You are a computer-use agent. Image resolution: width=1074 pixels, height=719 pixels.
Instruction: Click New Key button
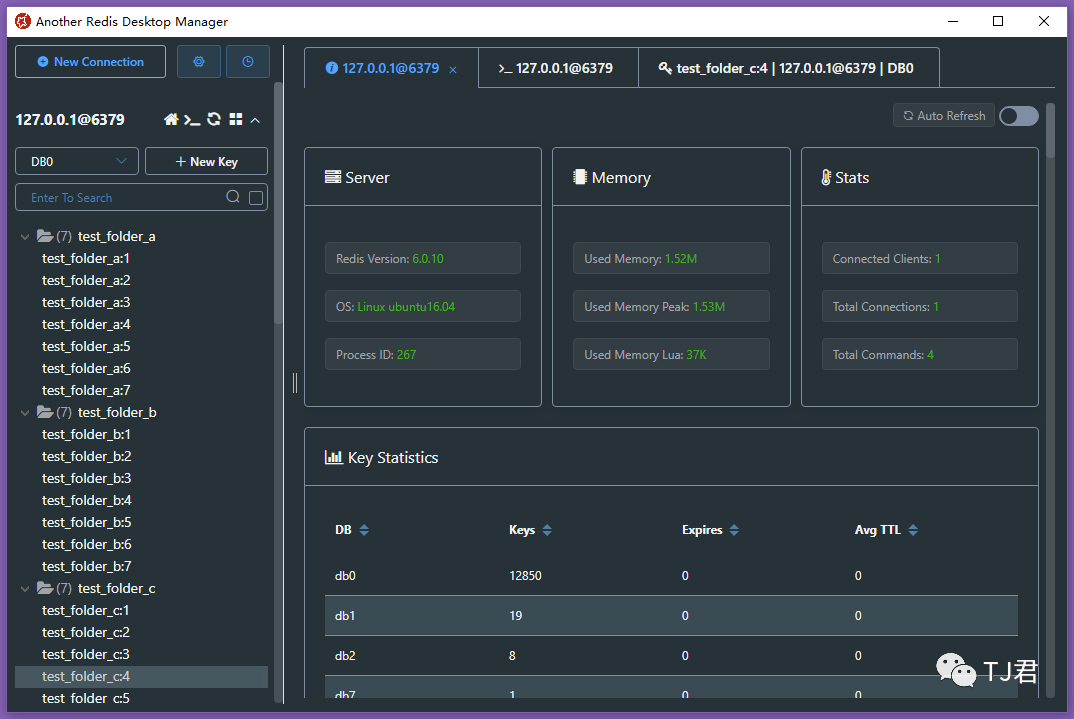(206, 162)
